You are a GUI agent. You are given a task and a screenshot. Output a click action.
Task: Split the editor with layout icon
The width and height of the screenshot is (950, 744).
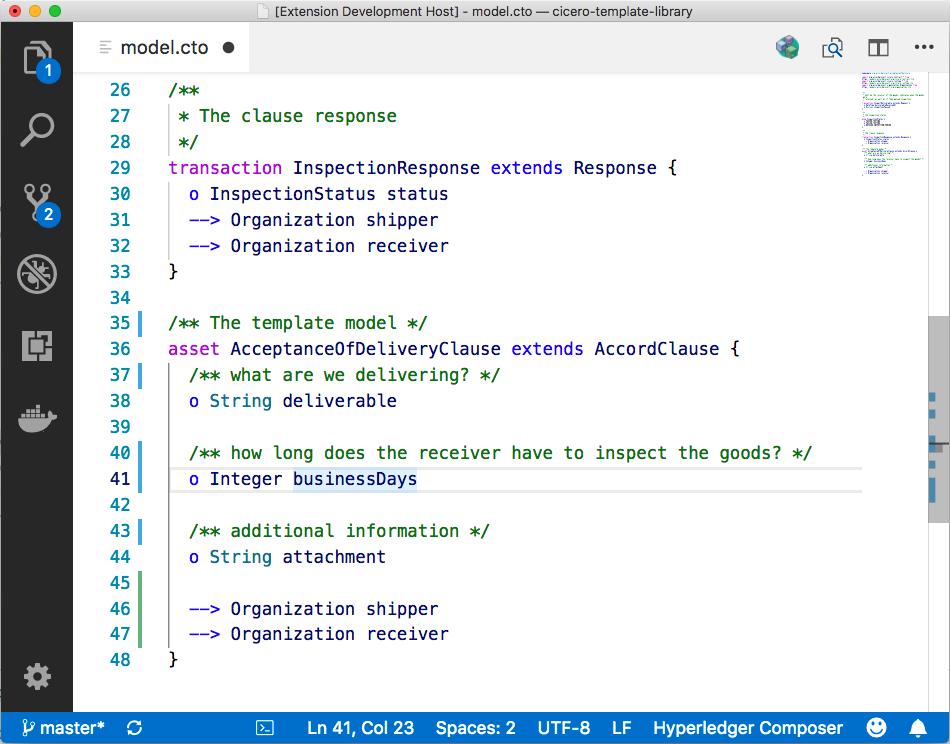pos(878,47)
